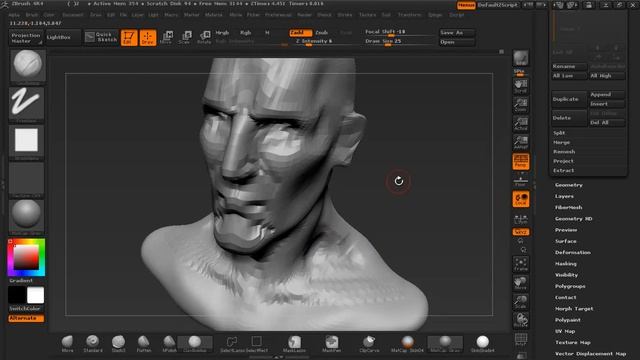Open the alpha selector with white square
640x360 pixels.
(x=26, y=142)
